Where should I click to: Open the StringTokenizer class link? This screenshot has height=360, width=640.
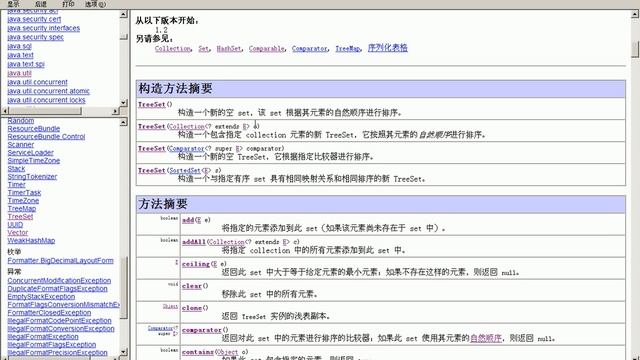32,177
